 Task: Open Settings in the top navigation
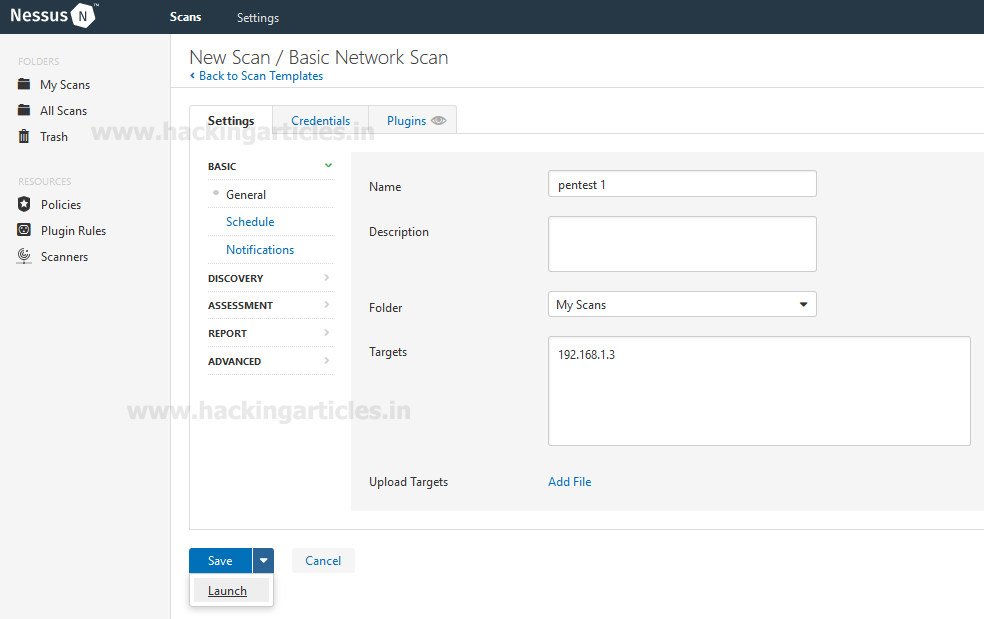coord(258,17)
